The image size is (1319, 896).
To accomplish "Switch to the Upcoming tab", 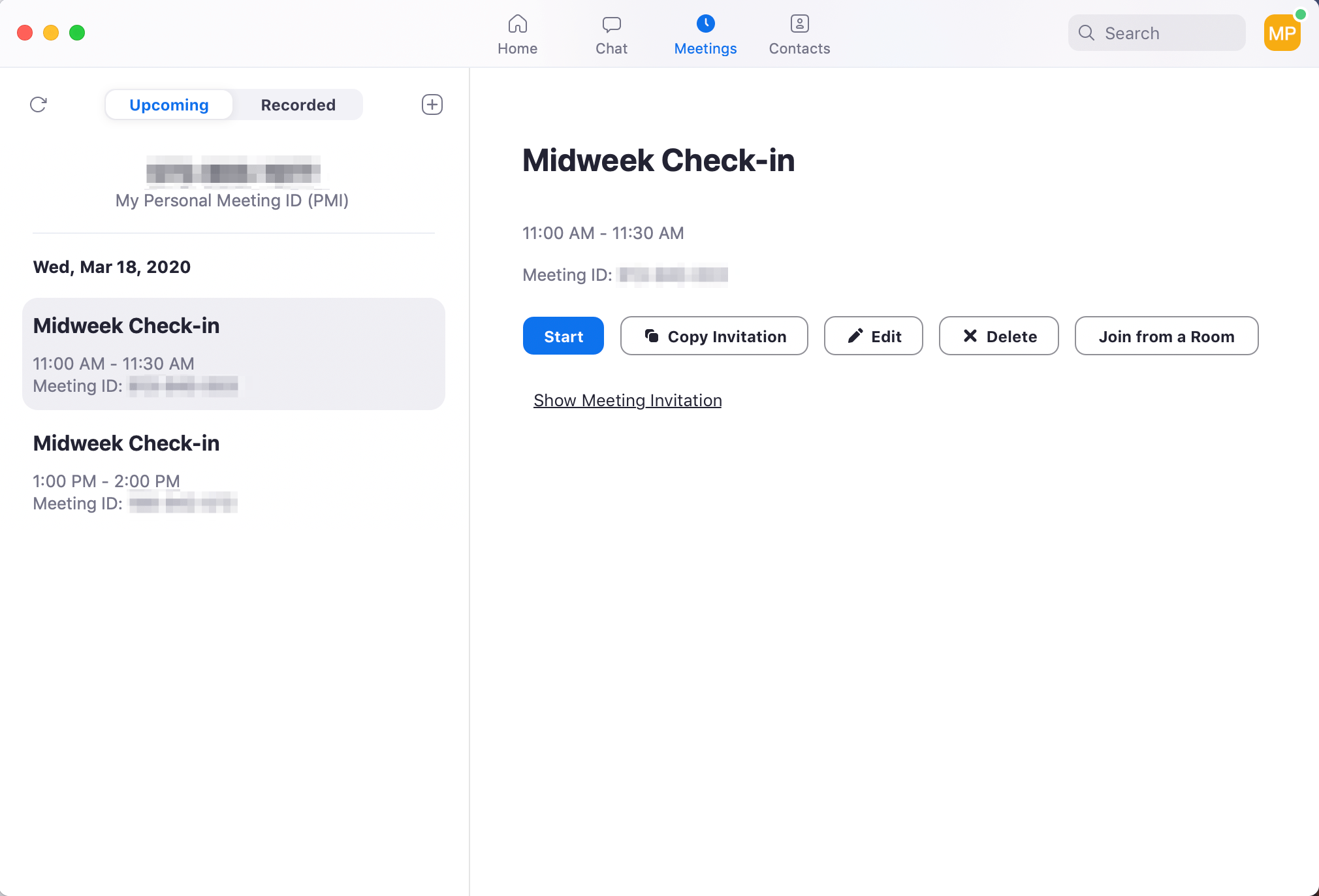I will (169, 105).
